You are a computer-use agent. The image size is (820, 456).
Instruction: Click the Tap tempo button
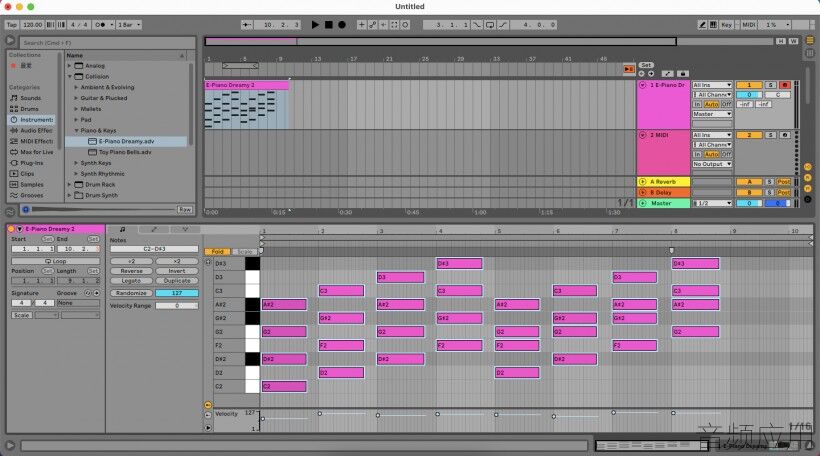12,25
